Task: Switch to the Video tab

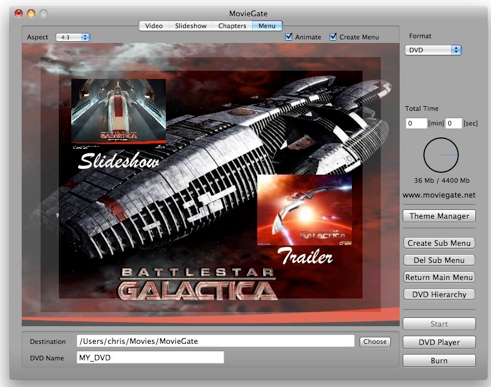Action: point(154,26)
